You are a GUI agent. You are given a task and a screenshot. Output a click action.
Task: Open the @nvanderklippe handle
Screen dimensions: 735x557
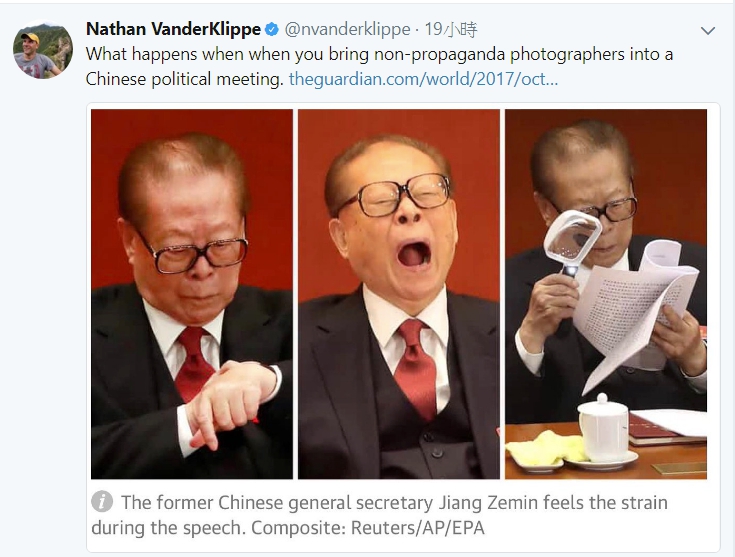[x=347, y=30]
